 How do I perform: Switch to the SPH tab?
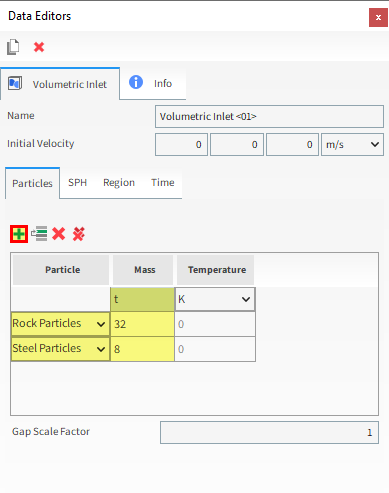coord(77,183)
